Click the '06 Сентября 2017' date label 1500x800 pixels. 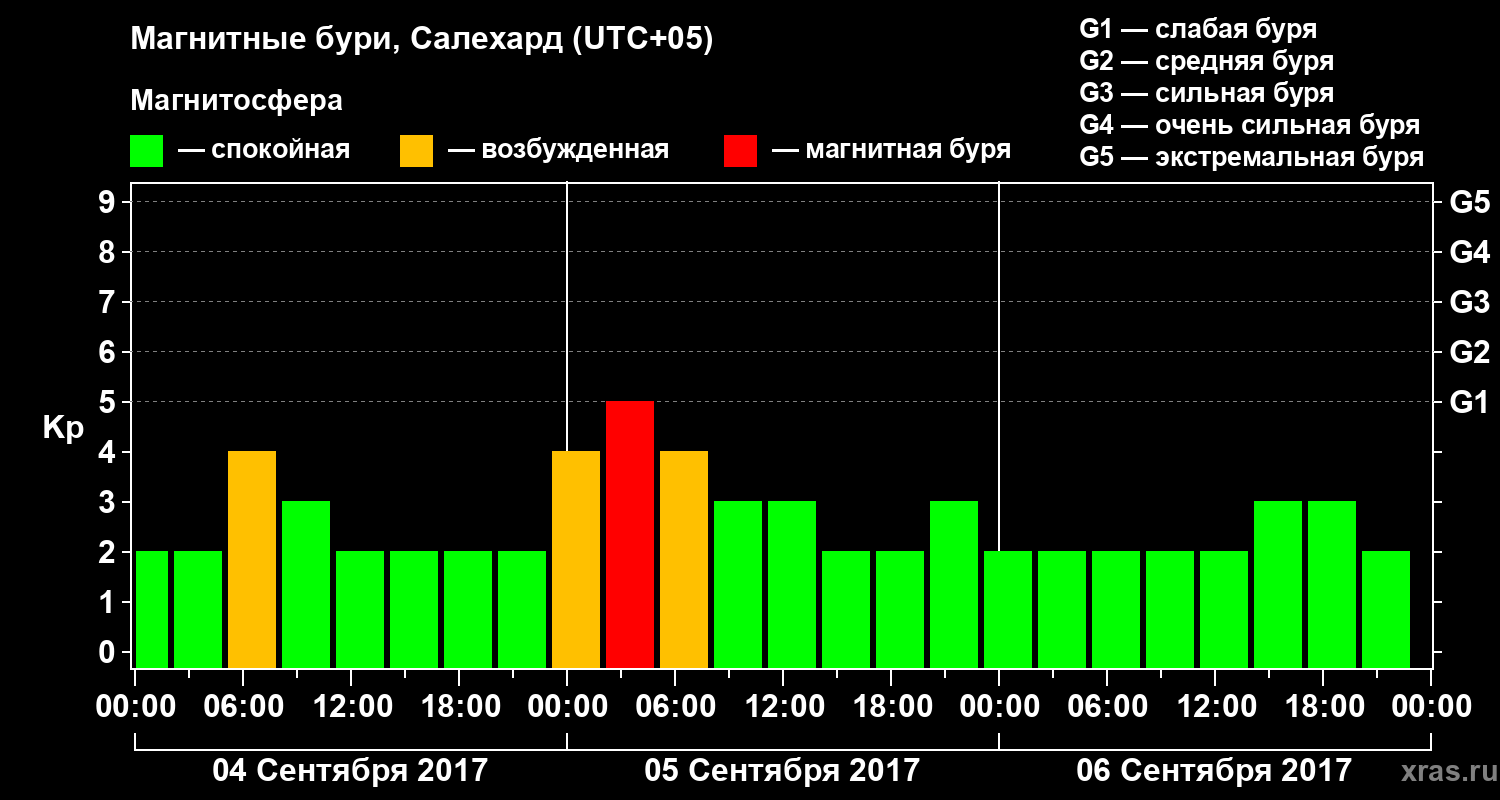(x=1214, y=770)
